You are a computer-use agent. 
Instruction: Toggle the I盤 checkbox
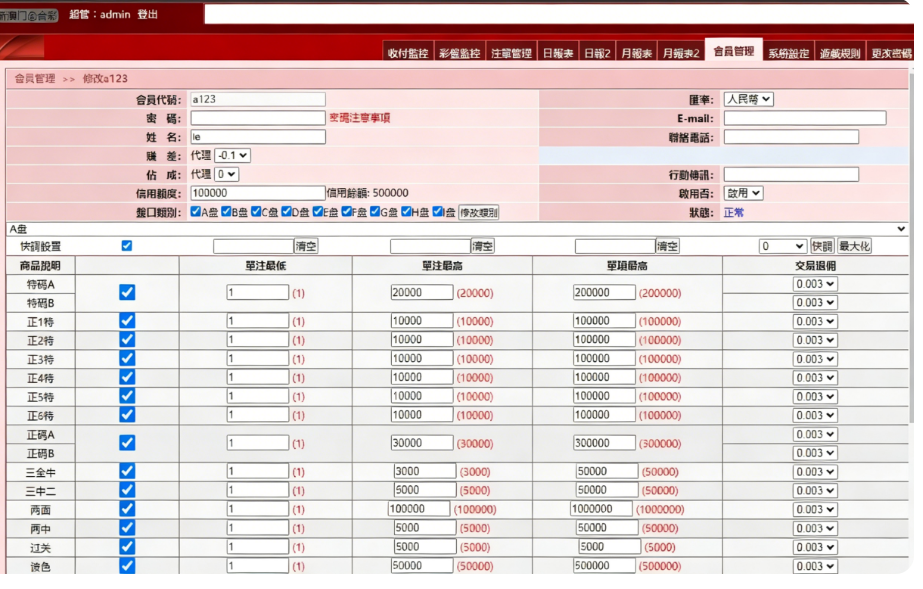coord(437,212)
